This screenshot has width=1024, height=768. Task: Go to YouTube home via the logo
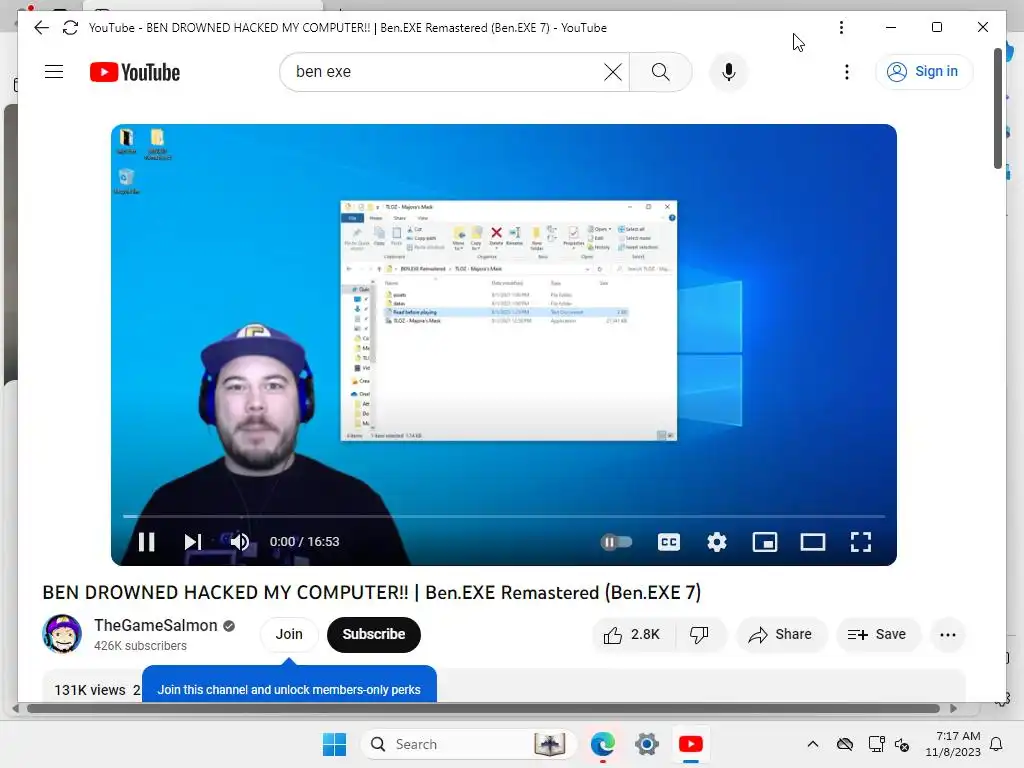[x=135, y=72]
